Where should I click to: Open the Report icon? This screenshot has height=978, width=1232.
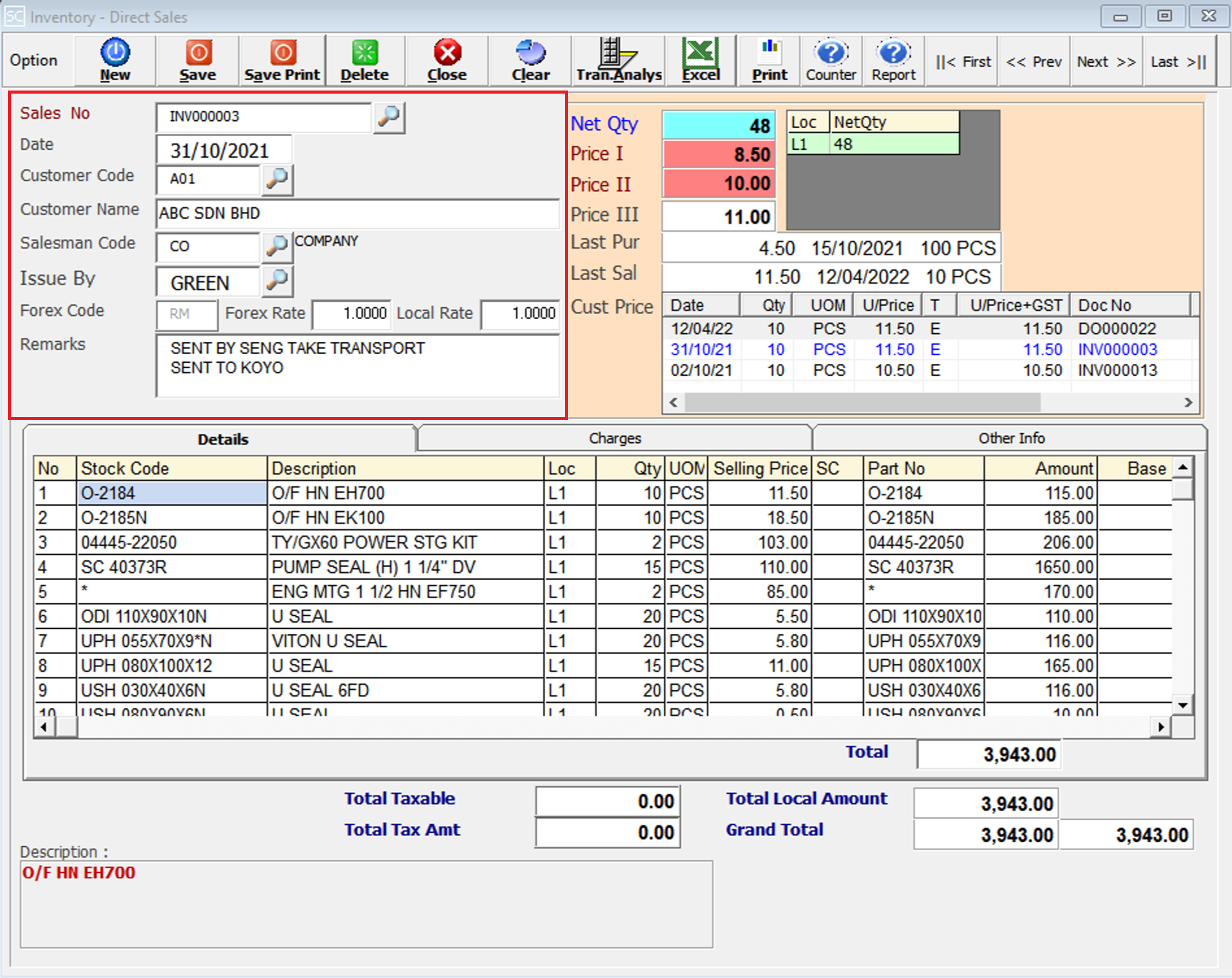pos(894,60)
